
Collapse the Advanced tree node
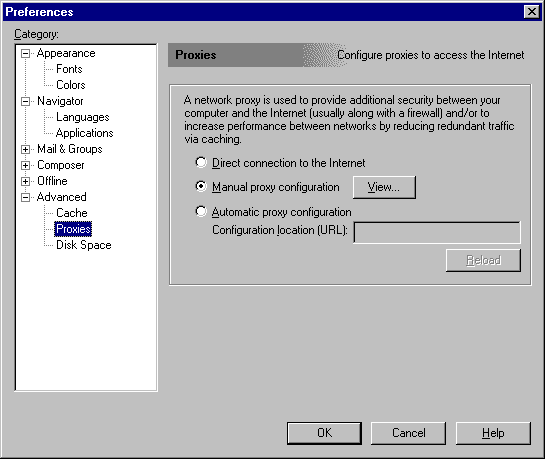[25, 197]
